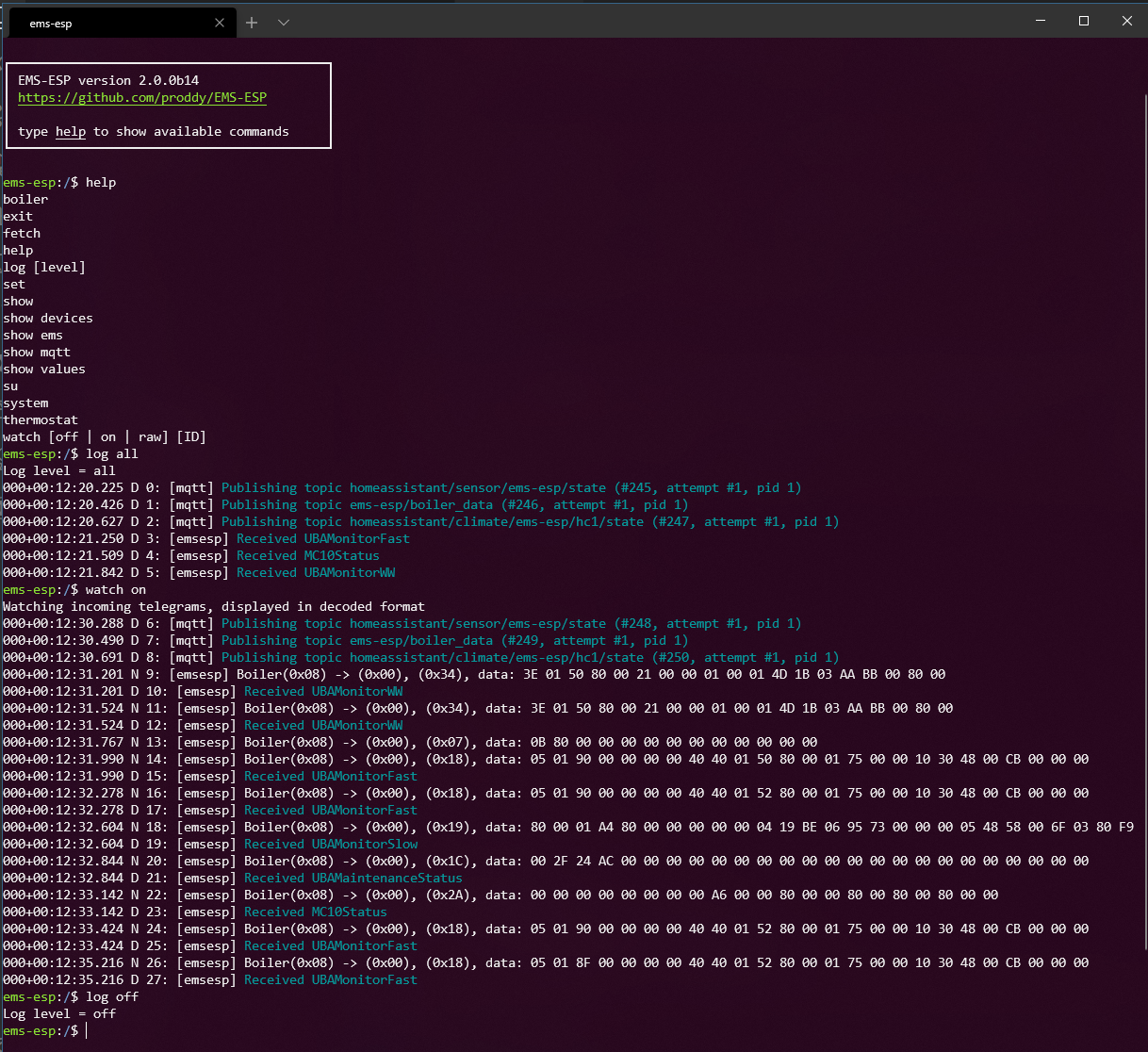Minimize the terminal window
The height and width of the screenshot is (1052, 1148).
click(1041, 21)
